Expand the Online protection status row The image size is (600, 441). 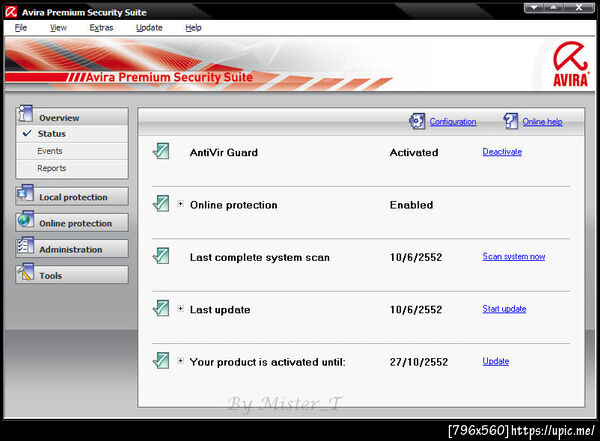coord(181,204)
